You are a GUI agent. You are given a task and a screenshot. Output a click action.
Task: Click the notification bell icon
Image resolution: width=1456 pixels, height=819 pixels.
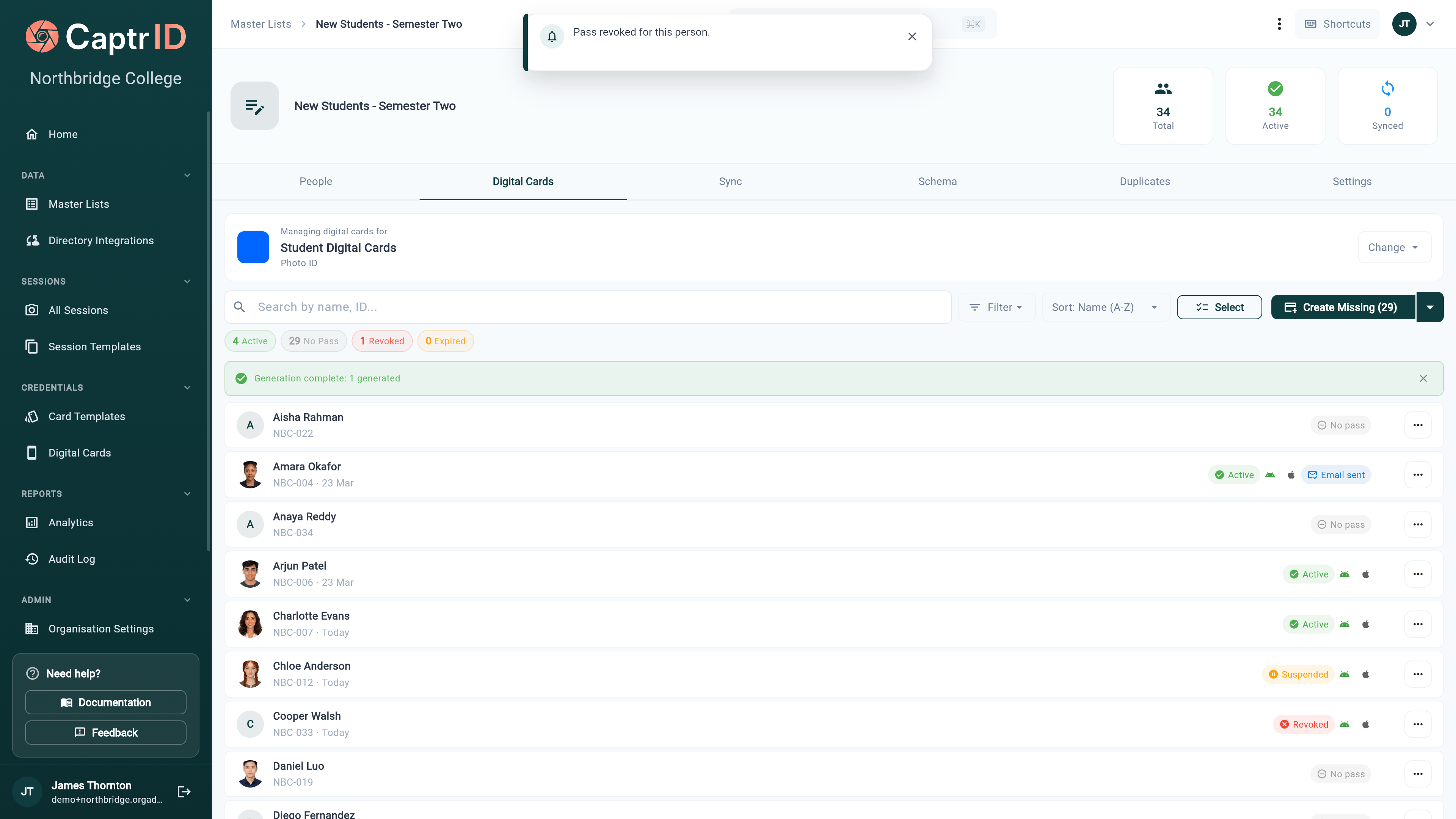tap(552, 37)
